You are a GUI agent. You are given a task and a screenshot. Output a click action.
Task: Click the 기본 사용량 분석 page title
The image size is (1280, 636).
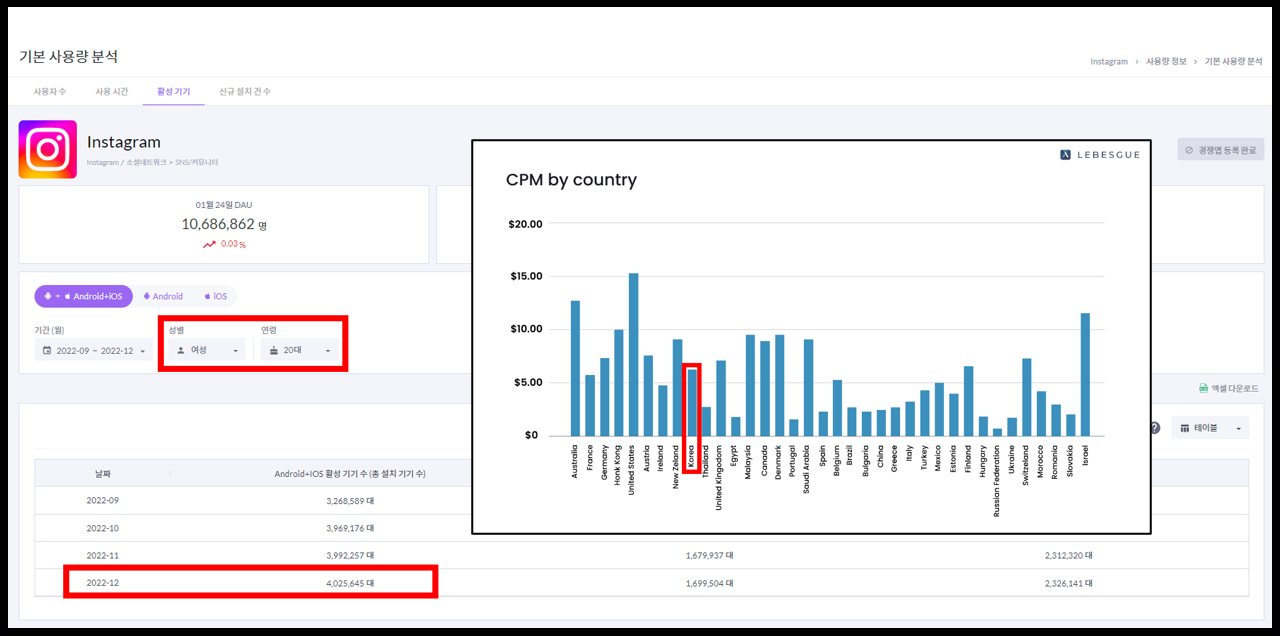pos(68,57)
